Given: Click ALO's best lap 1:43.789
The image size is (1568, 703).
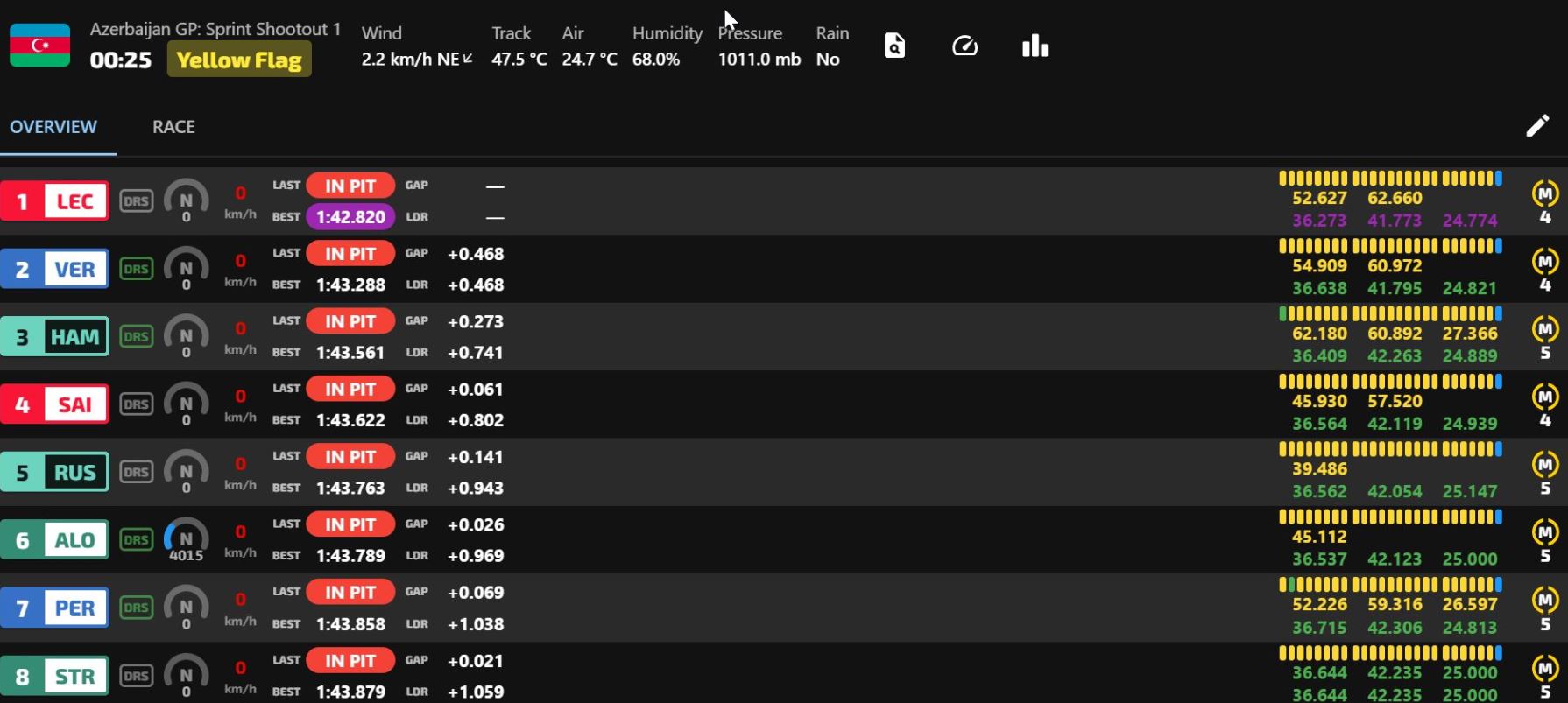Looking at the screenshot, I should [350, 556].
